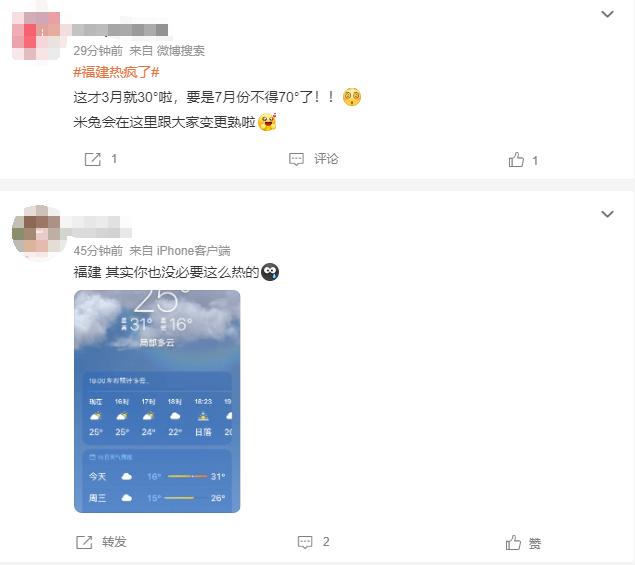This screenshot has height=565, width=635.
Task: Click the 微博搜索 source link
Action: coord(181,51)
